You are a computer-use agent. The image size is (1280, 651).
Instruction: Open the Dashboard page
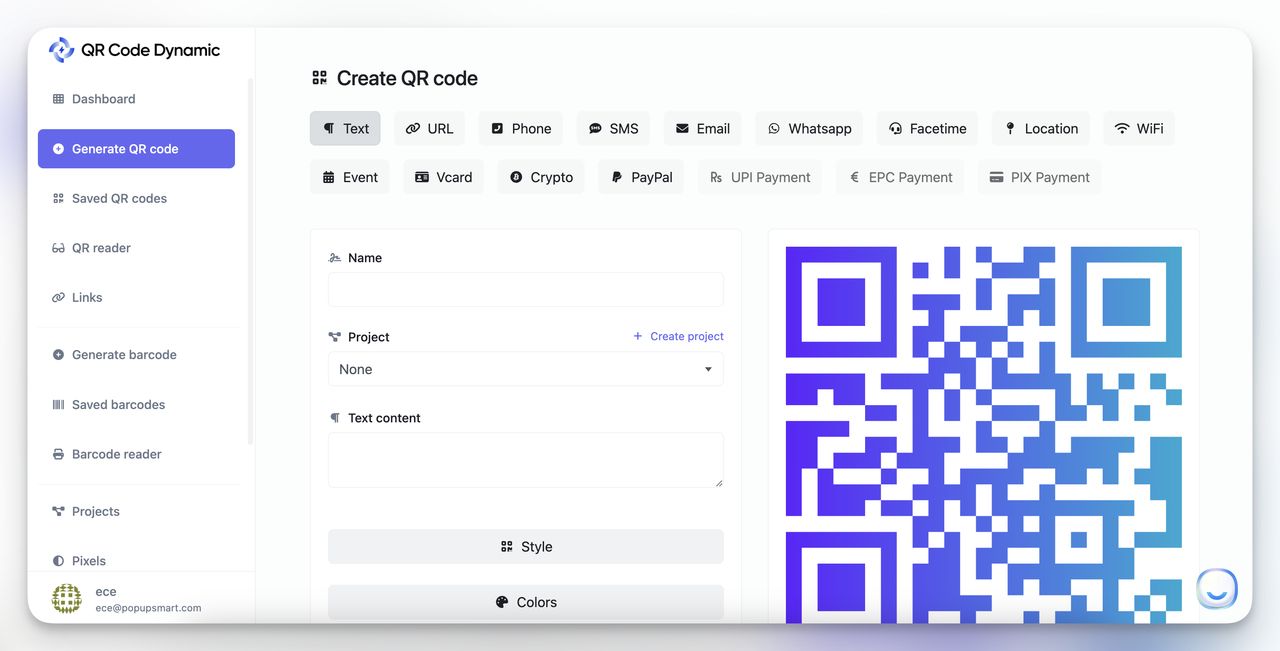coord(103,98)
